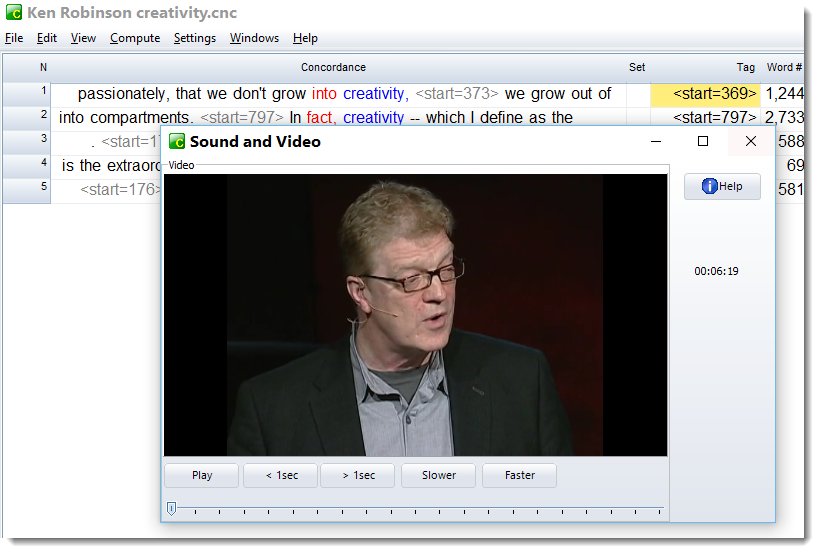Select the highlighted <start=369> tag cell
Viewport: 819px width, 553px height.
click(x=705, y=94)
